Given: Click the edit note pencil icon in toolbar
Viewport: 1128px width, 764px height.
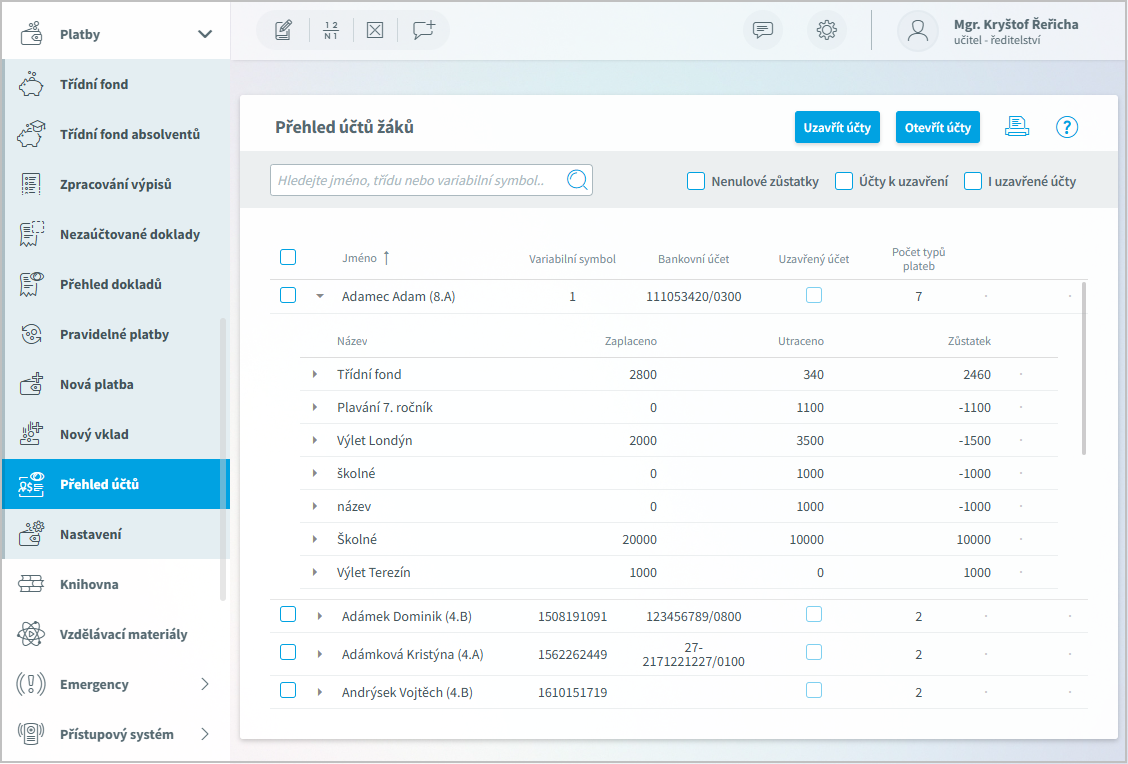Looking at the screenshot, I should click(283, 30).
